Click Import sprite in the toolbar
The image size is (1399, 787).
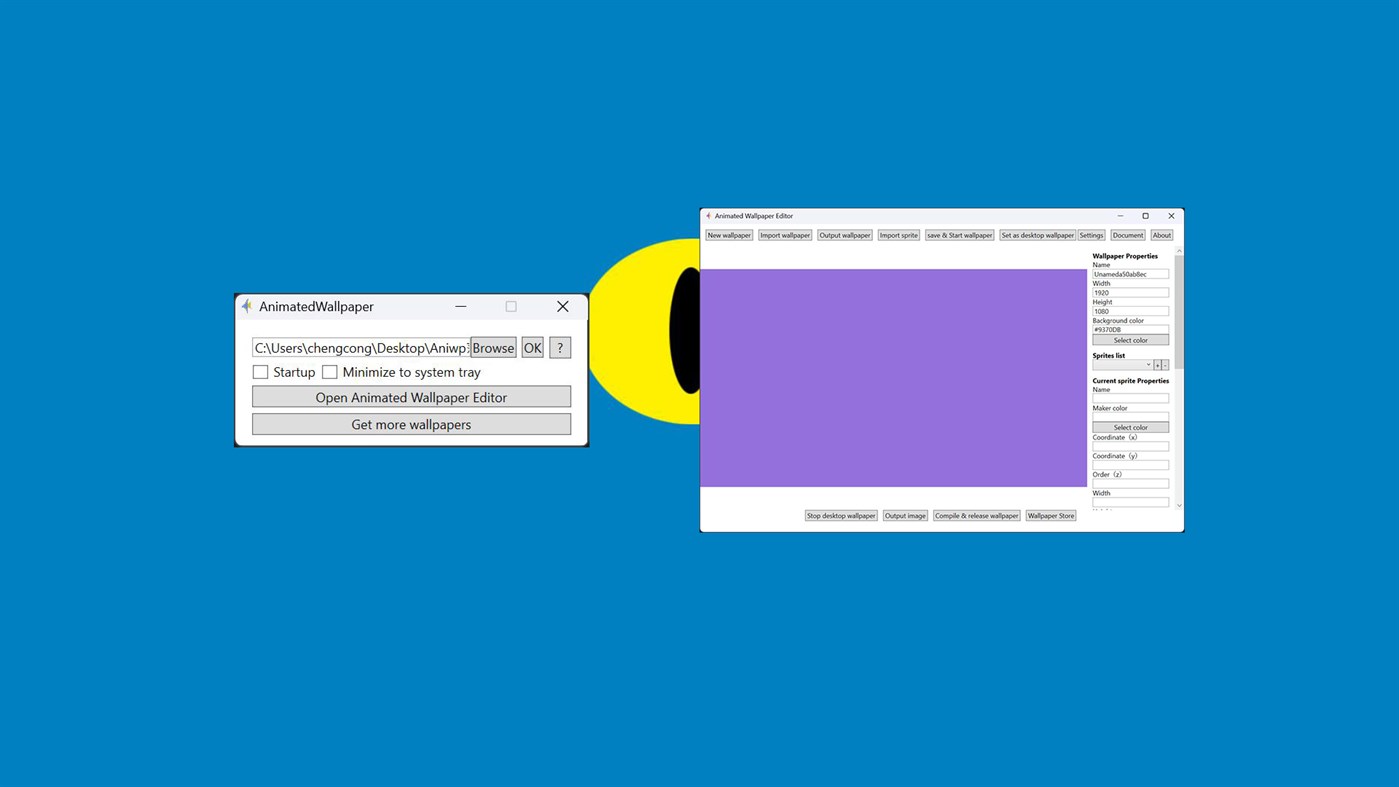[898, 234]
